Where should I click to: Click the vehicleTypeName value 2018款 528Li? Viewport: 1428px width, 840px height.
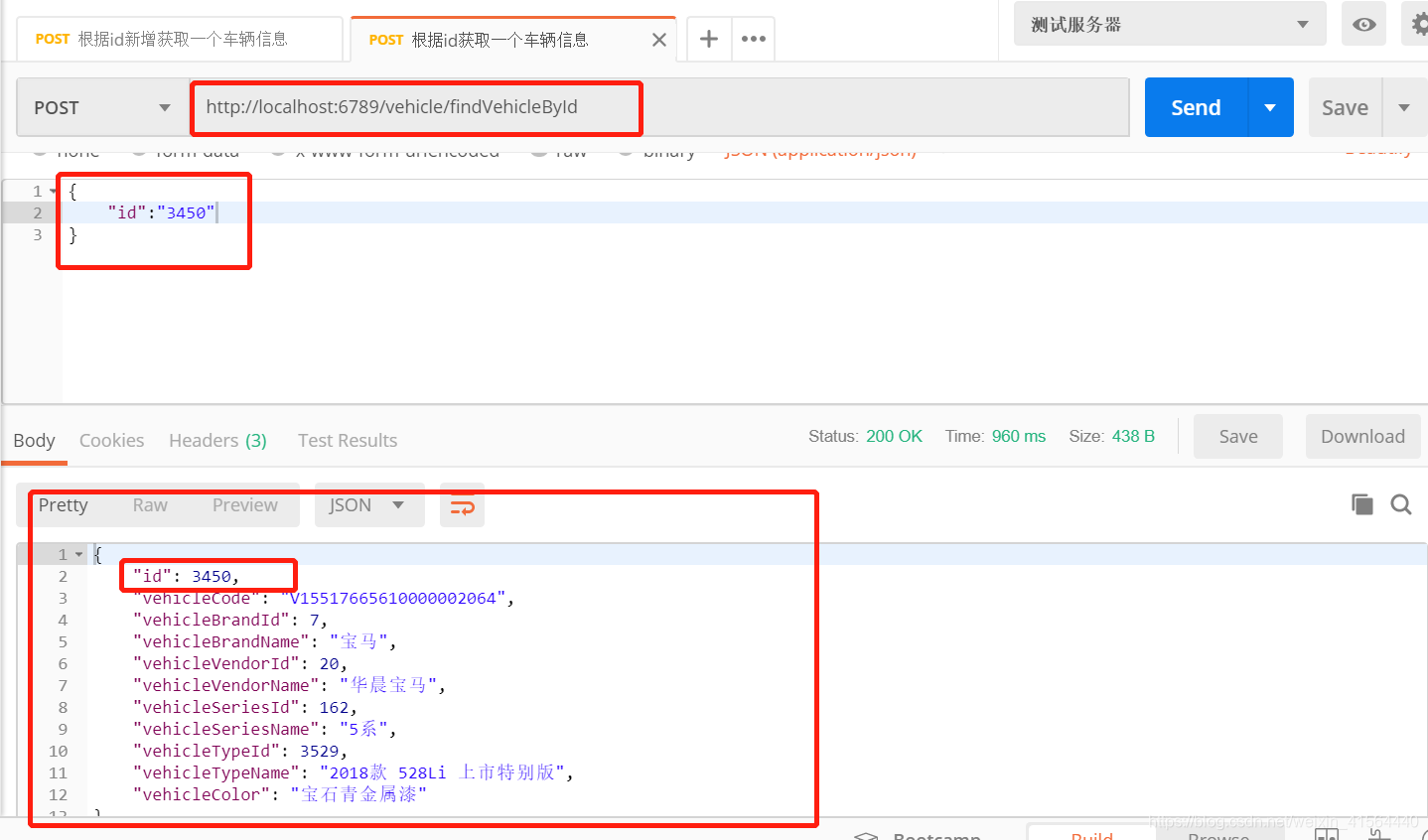click(x=388, y=772)
